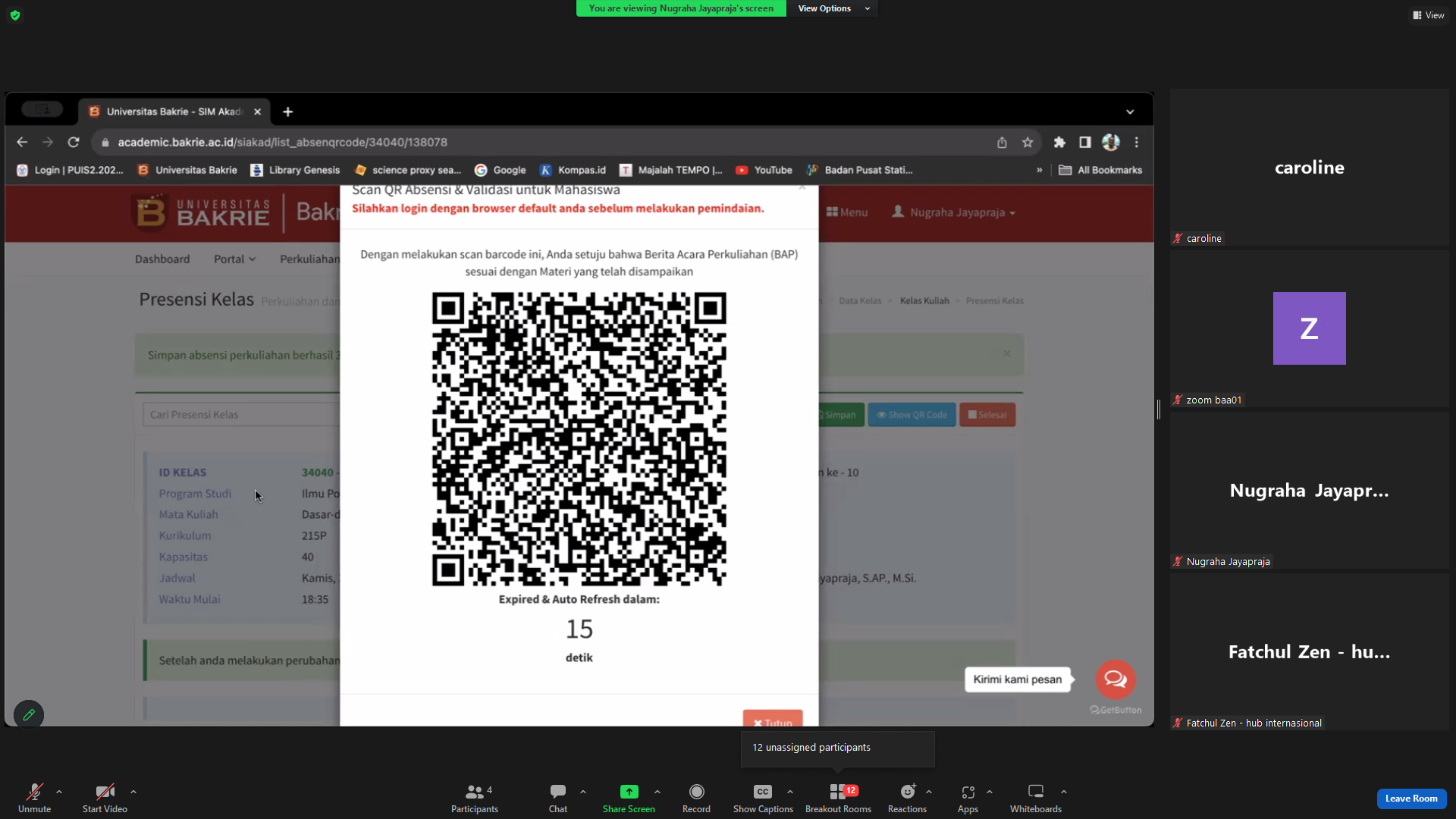The width and height of the screenshot is (1456, 819).
Task: Open Nugraha Jayapraja user dropdown
Action: click(x=954, y=212)
